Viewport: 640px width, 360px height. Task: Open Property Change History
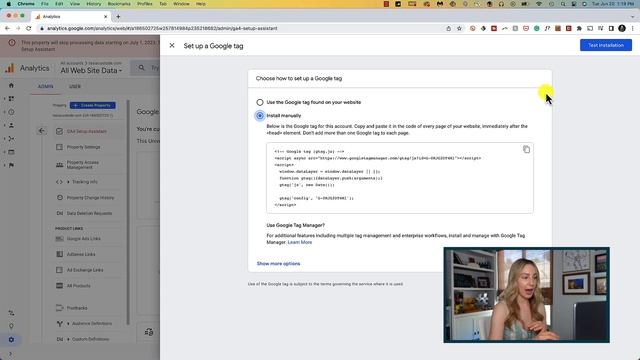point(90,198)
